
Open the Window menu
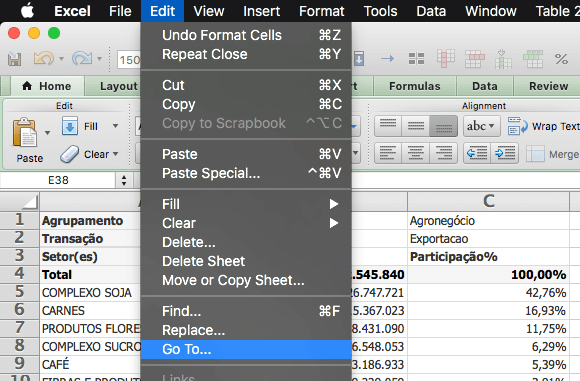(490, 11)
